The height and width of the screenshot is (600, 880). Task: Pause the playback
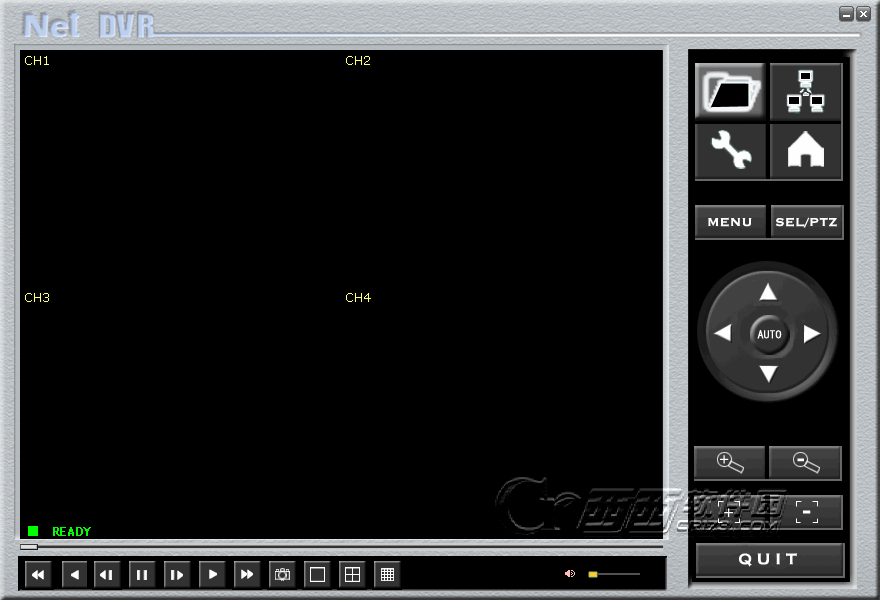tap(141, 574)
